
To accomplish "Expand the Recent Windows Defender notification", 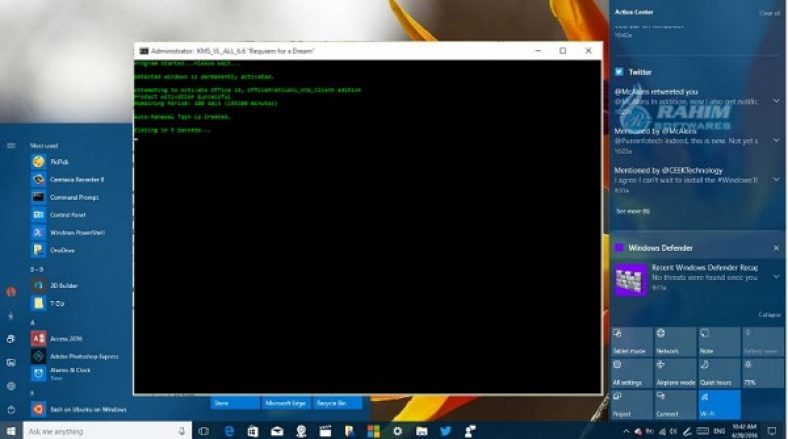I will click(776, 277).
